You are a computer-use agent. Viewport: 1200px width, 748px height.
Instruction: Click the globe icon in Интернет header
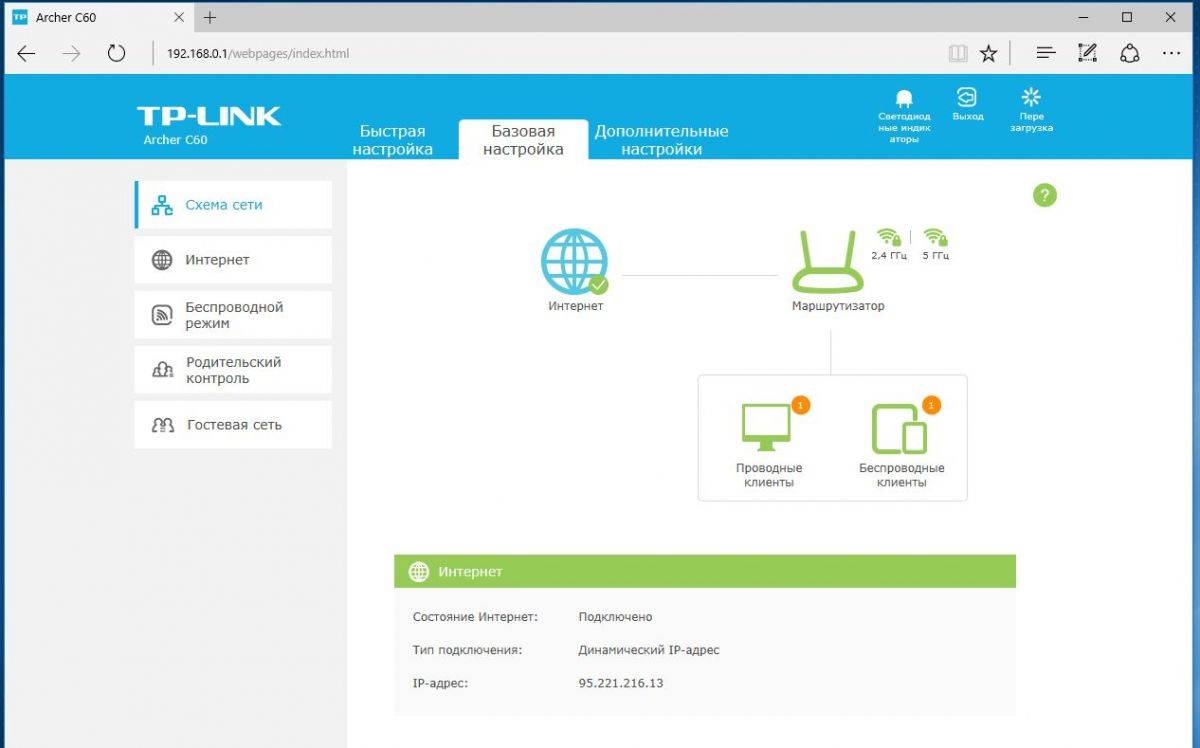419,572
